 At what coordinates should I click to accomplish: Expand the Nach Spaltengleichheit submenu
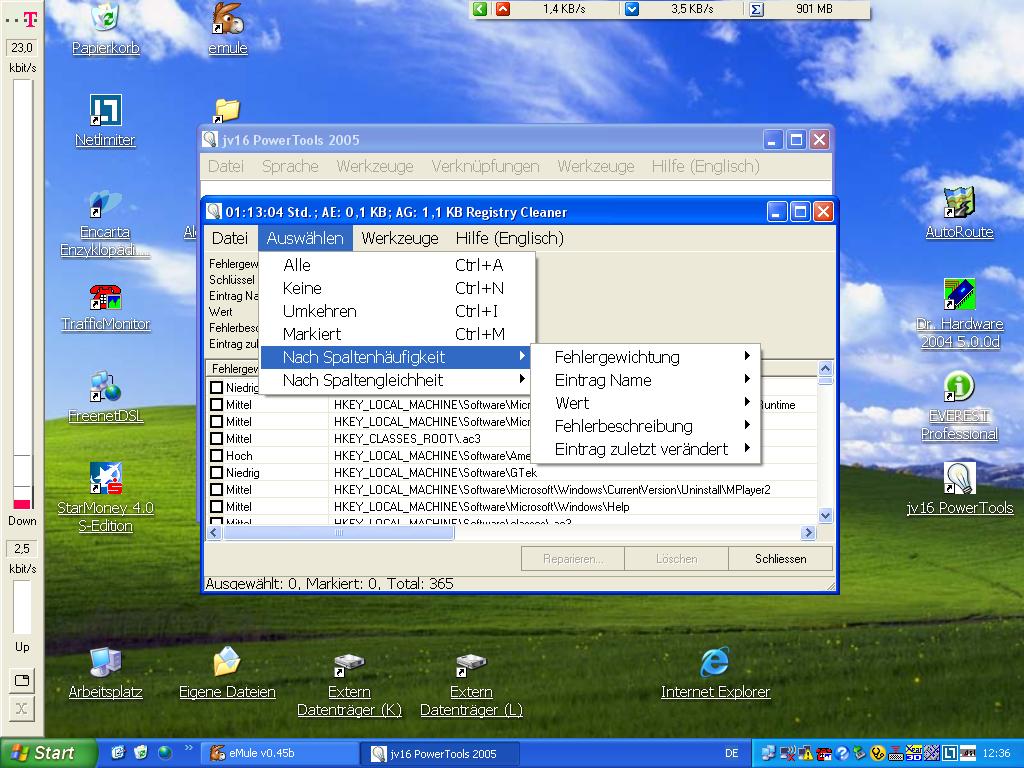point(397,380)
